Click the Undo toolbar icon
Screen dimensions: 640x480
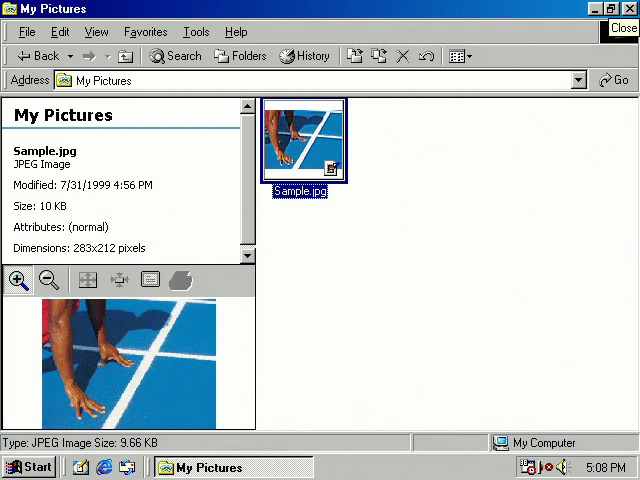426,56
